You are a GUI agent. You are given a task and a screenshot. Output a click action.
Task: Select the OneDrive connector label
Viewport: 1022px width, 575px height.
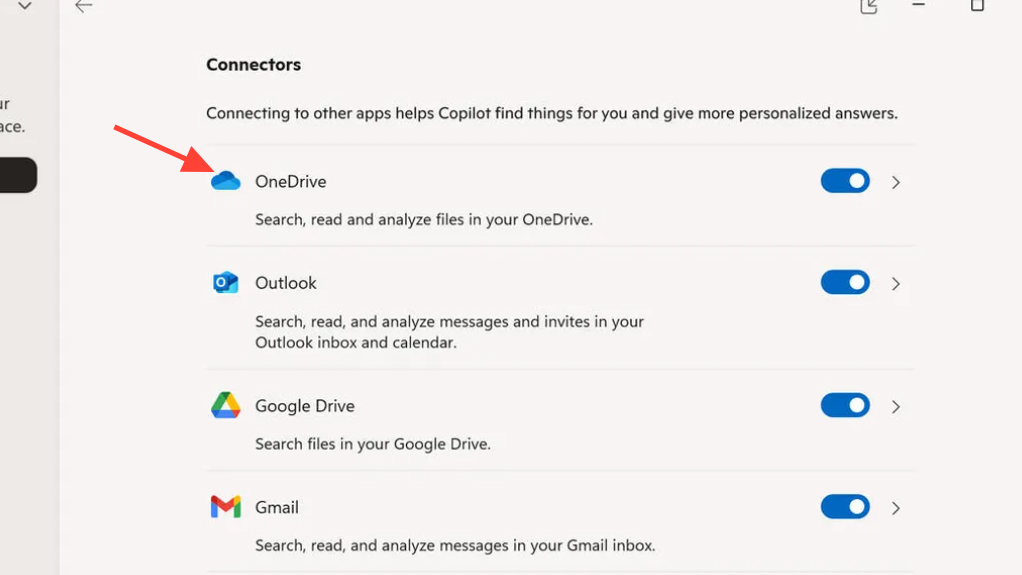pyautogui.click(x=290, y=181)
